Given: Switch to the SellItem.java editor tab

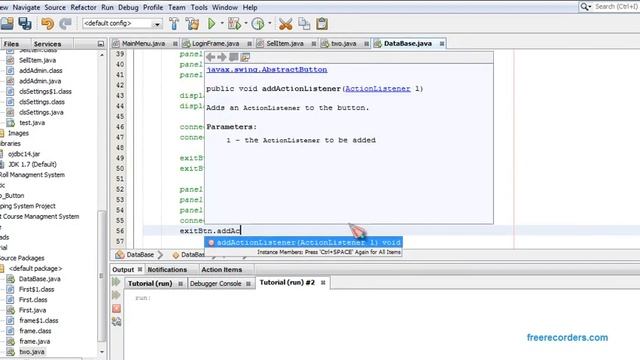Looking at the screenshot, I should [285, 43].
